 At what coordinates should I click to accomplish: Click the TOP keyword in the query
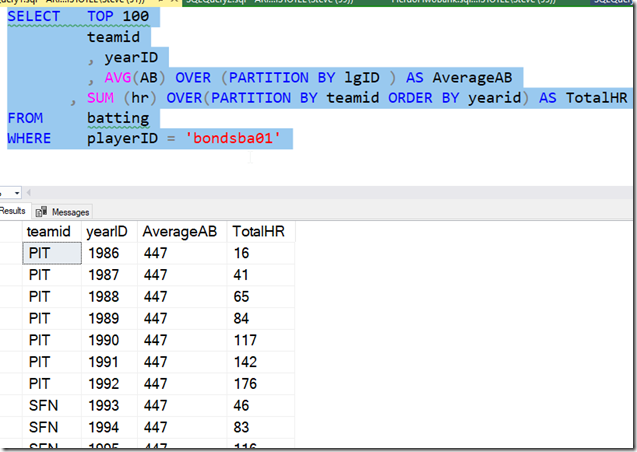(x=100, y=17)
